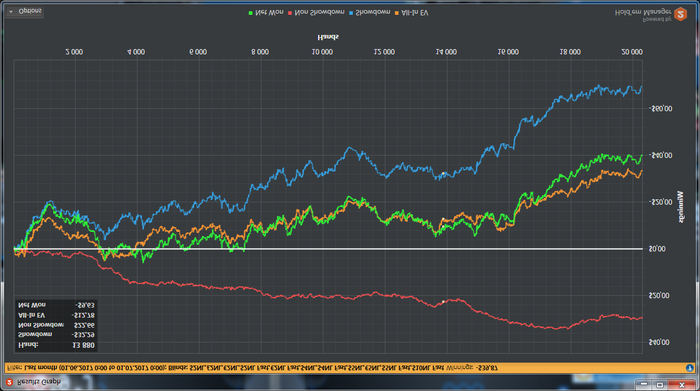
Task: Toggle the All-In EV legend label
Action: (415, 13)
